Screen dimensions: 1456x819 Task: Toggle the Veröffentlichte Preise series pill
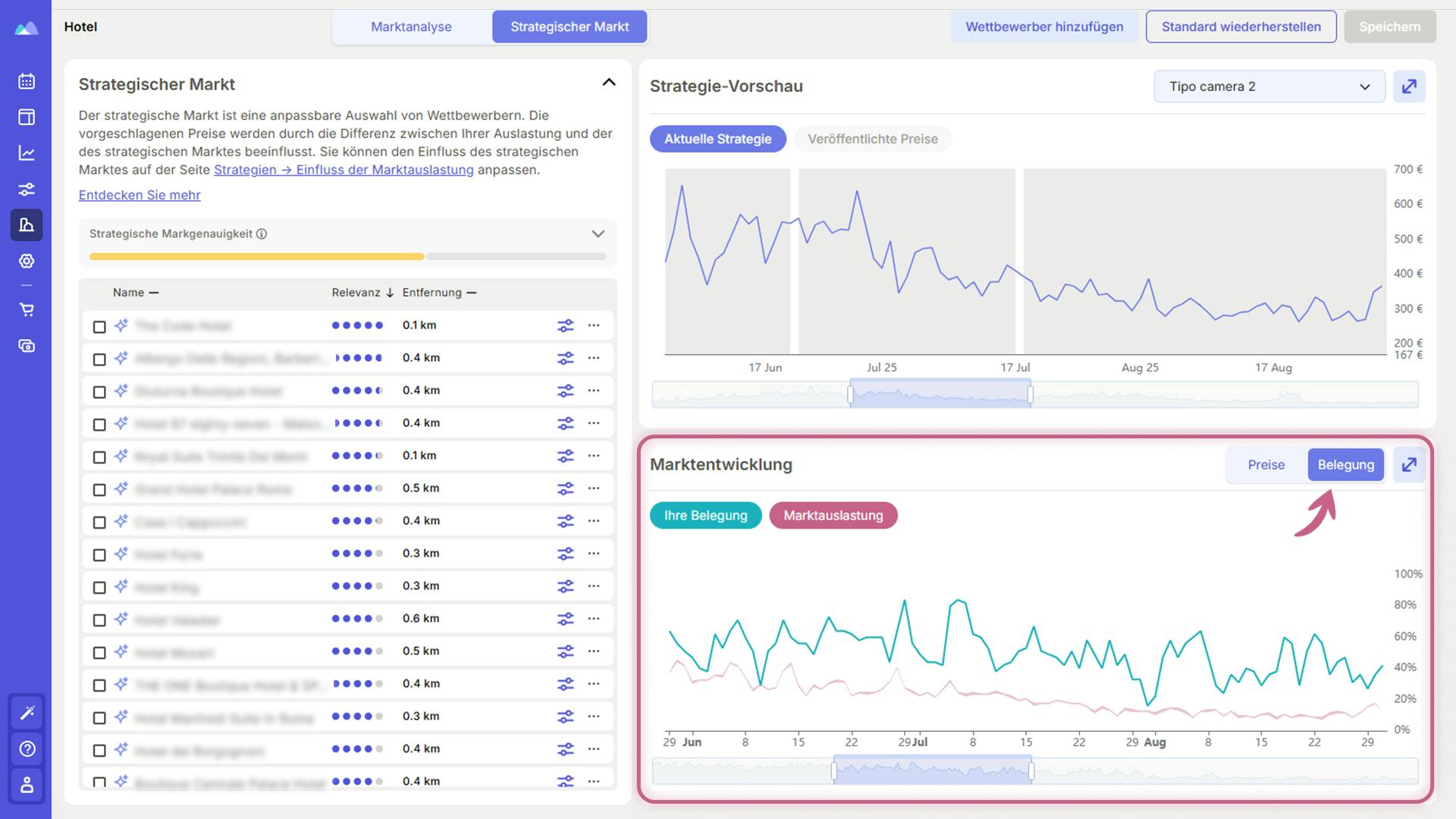coord(872,139)
